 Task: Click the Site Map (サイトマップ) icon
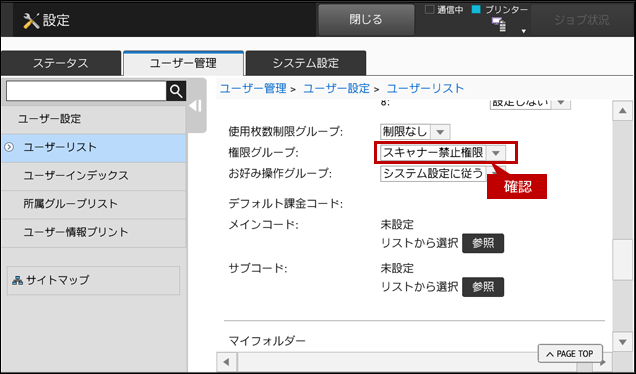(17, 280)
